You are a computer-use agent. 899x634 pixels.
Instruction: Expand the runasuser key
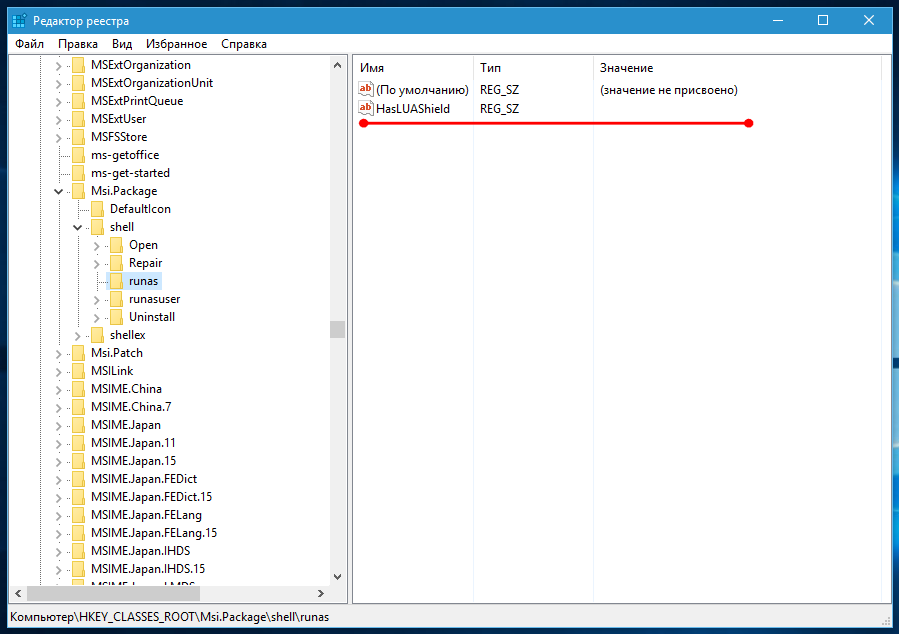(96, 299)
